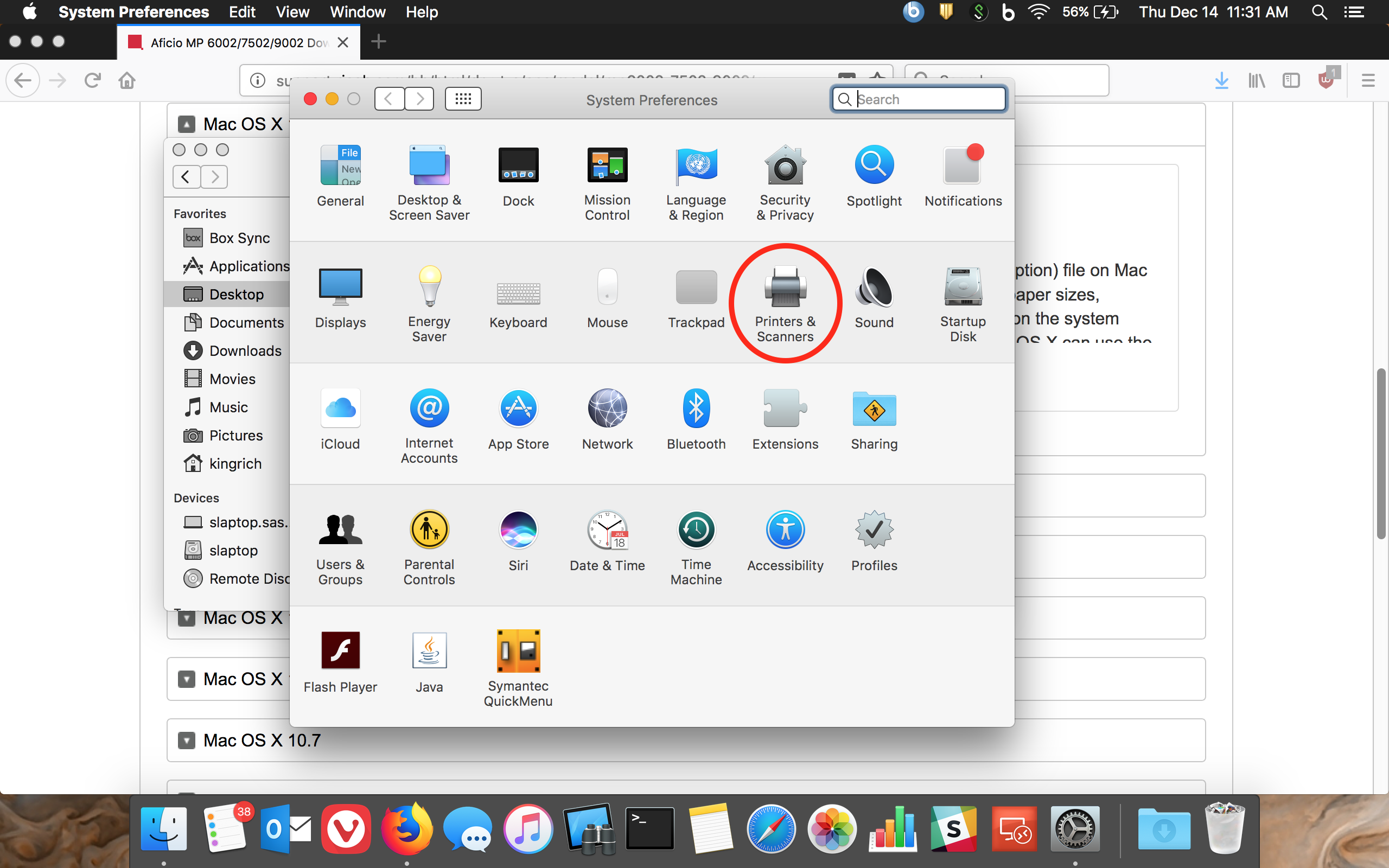Open Time Machine preferences

696,548
